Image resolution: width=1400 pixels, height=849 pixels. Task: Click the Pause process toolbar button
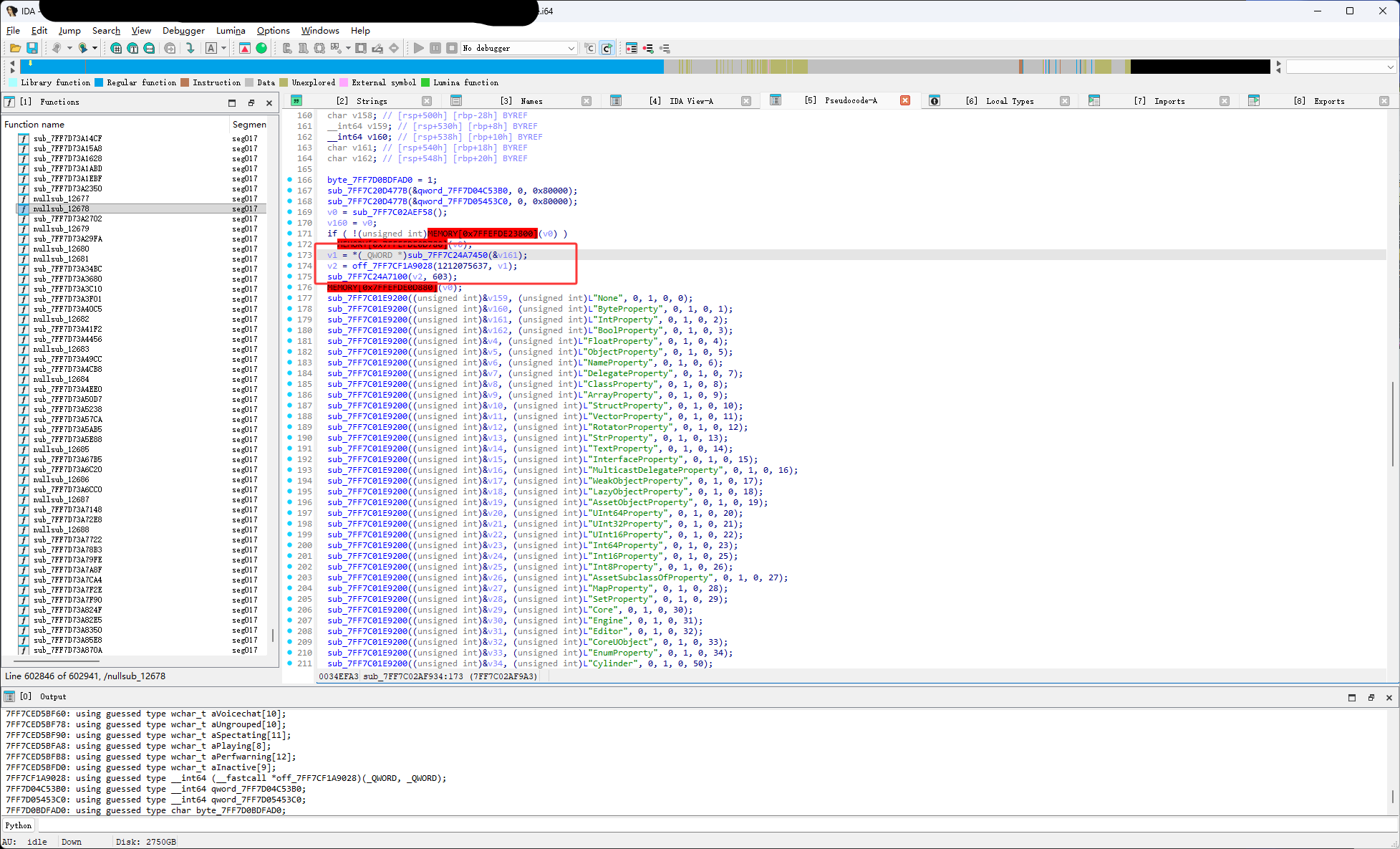[435, 48]
